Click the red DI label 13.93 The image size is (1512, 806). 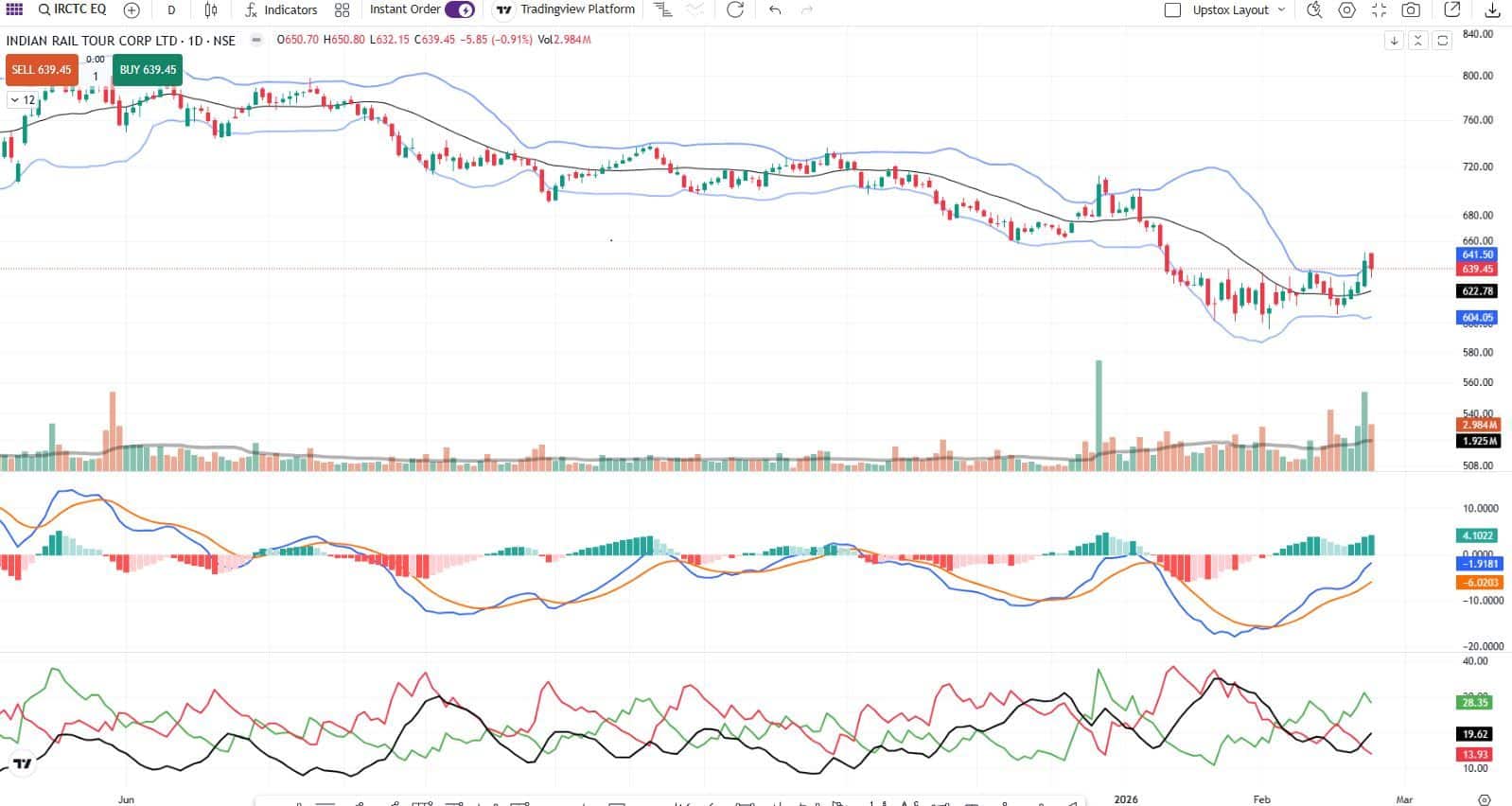pyautogui.click(x=1475, y=754)
